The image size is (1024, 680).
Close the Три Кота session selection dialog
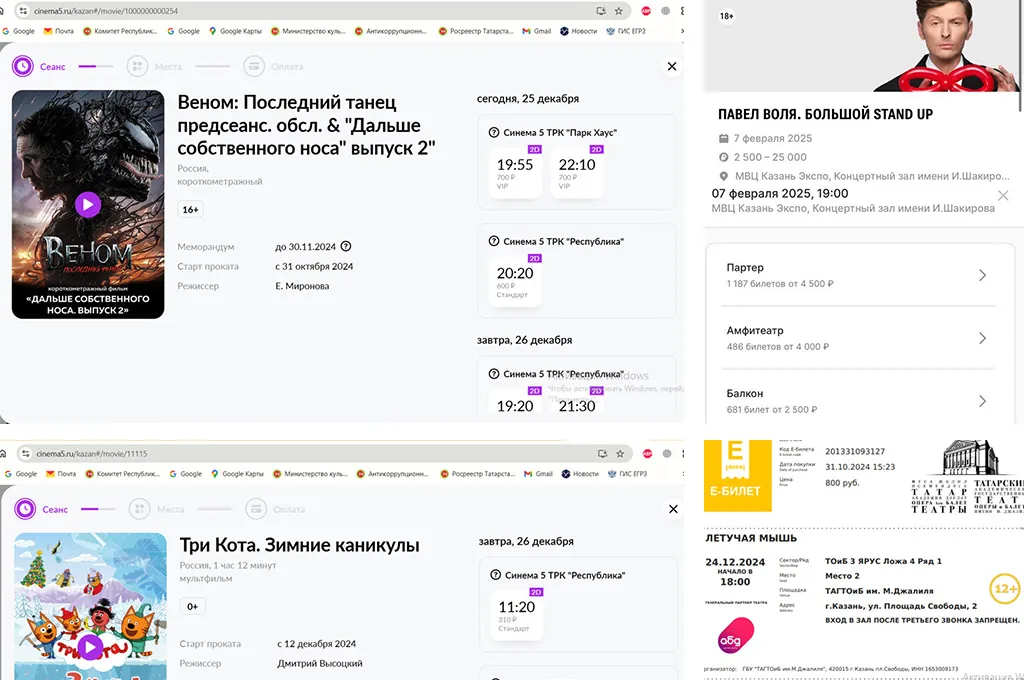click(673, 509)
